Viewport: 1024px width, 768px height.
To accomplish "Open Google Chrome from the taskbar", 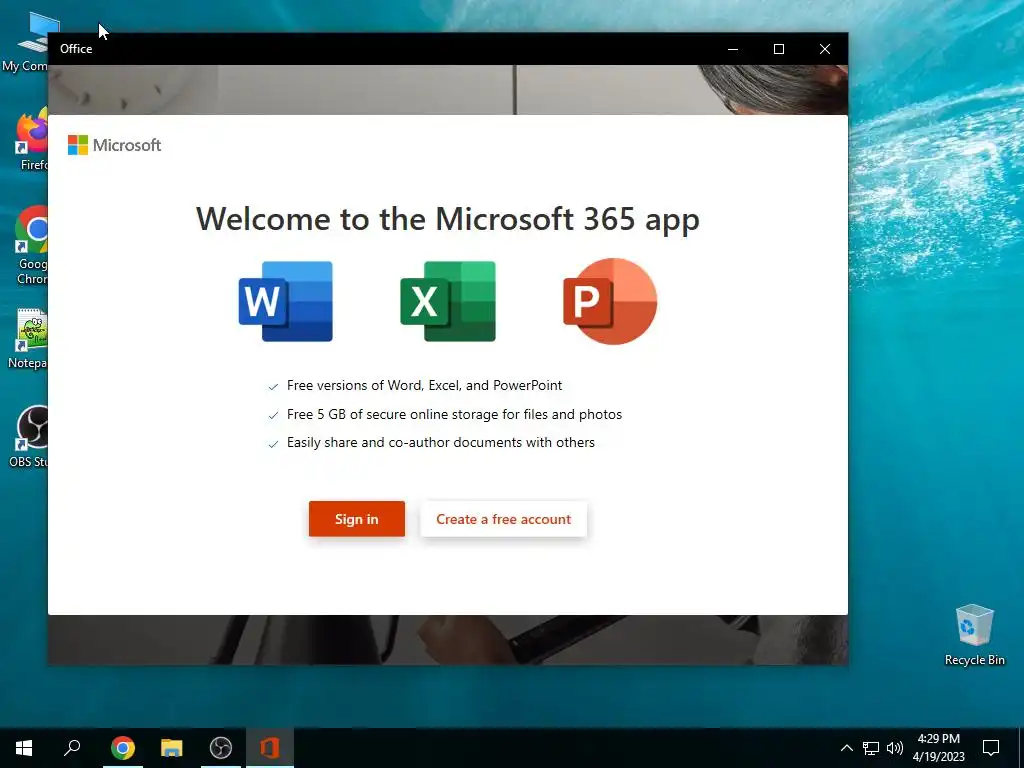I will 123,748.
